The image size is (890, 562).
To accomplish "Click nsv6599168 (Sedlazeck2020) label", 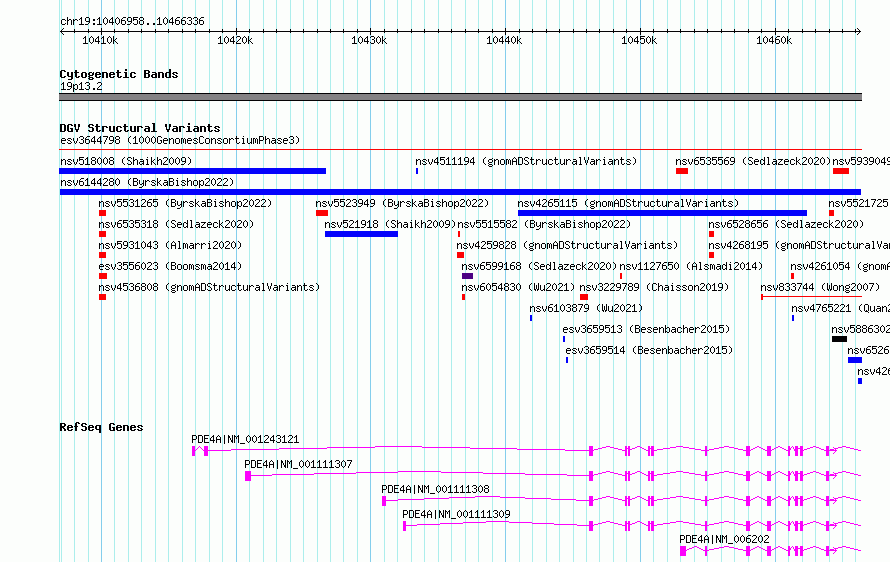I will tap(539, 266).
